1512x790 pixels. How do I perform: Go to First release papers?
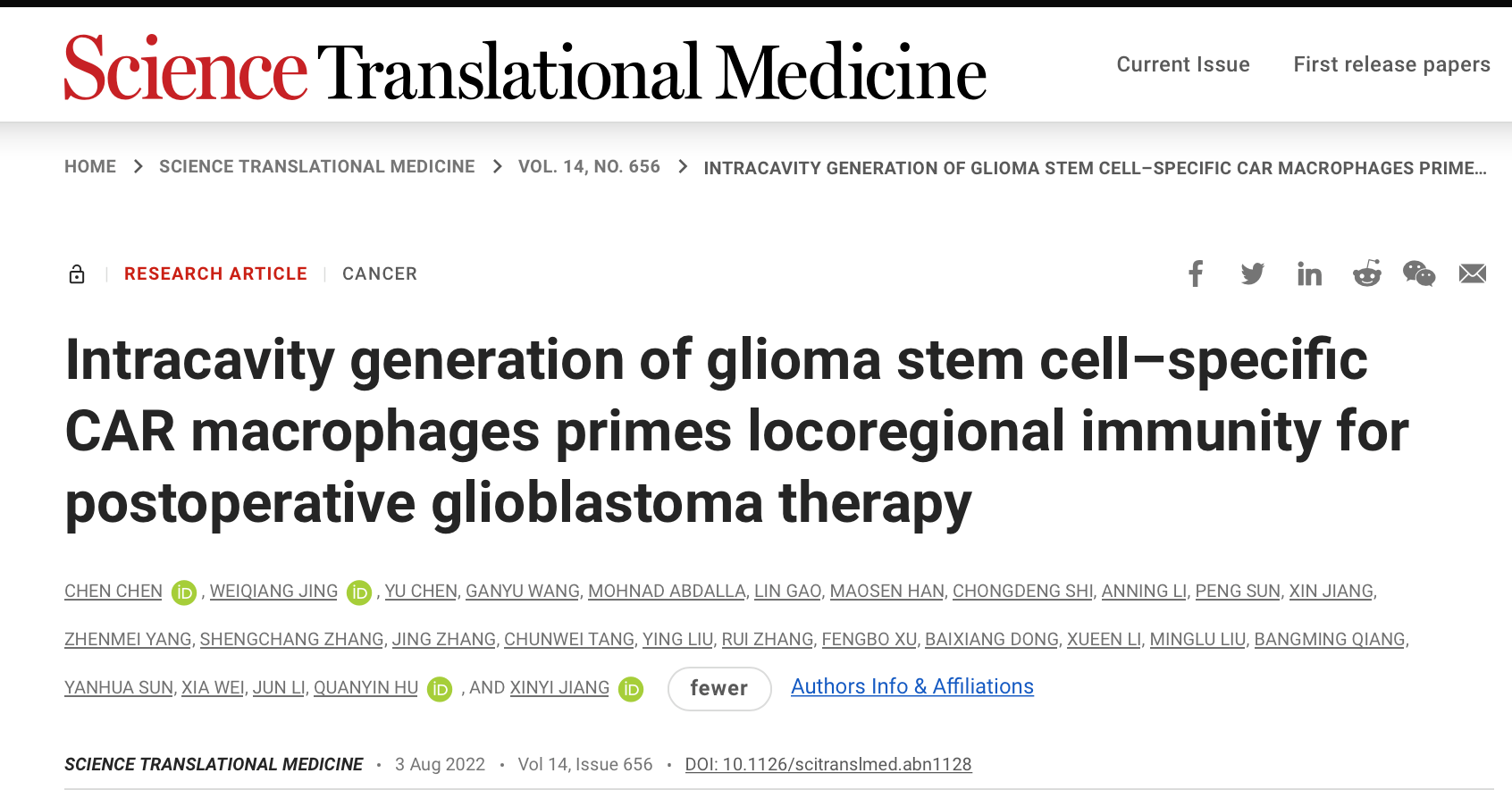1391,64
